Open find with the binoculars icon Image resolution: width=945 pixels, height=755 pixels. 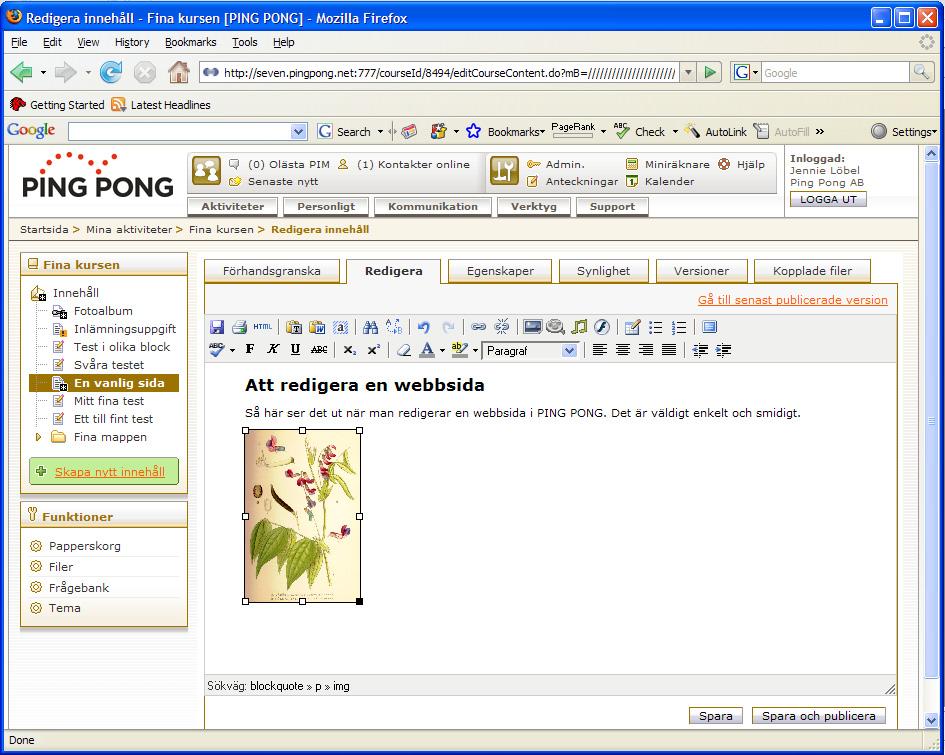coord(371,327)
